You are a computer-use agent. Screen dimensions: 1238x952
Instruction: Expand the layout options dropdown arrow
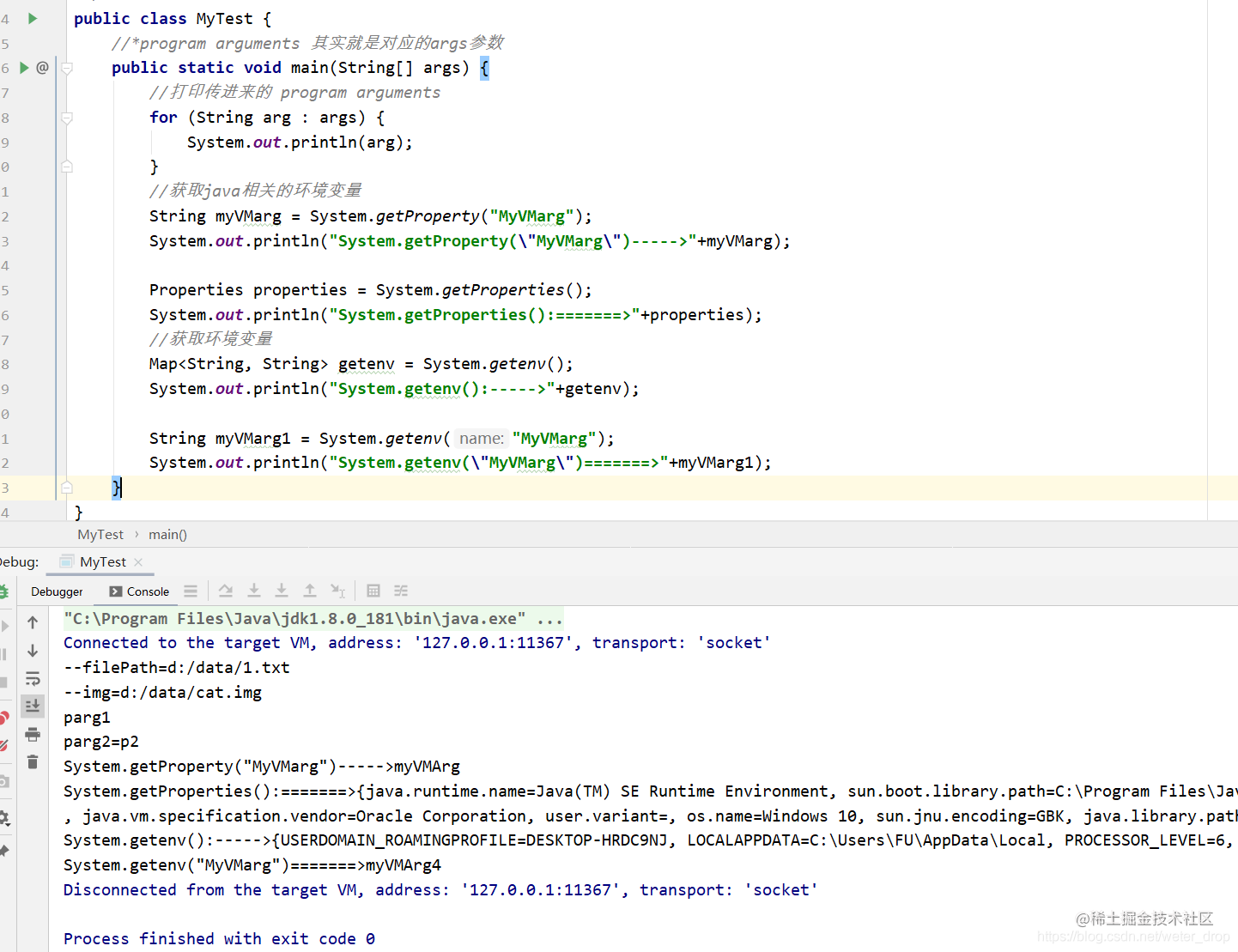coord(191,591)
